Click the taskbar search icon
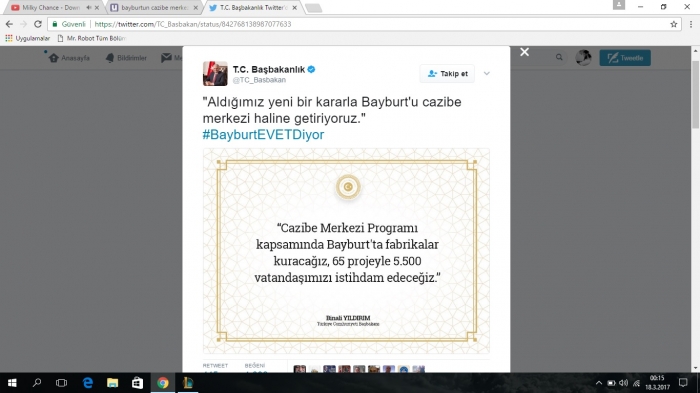 click(37, 383)
